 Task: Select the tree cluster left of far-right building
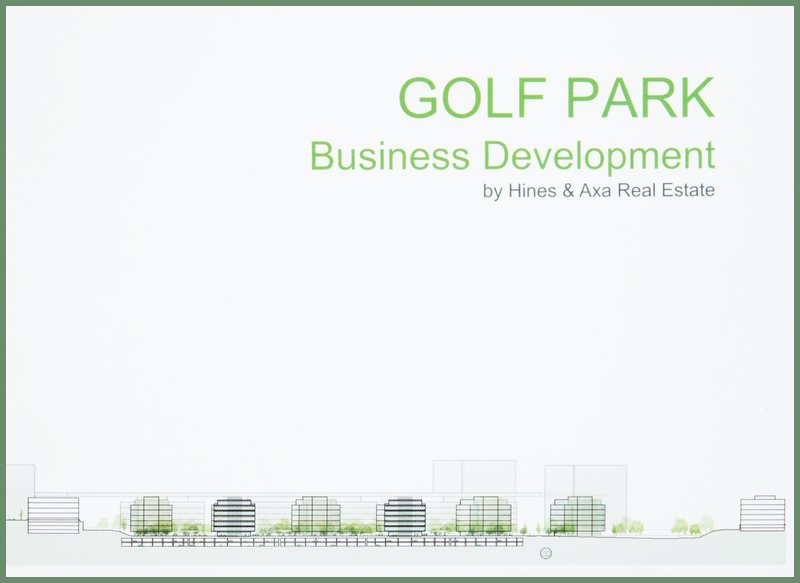[x=687, y=525]
